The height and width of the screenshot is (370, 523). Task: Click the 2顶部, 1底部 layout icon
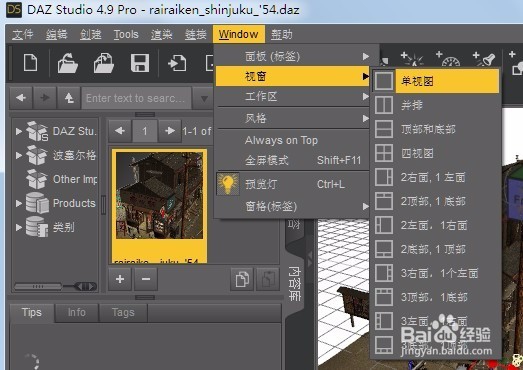384,201
